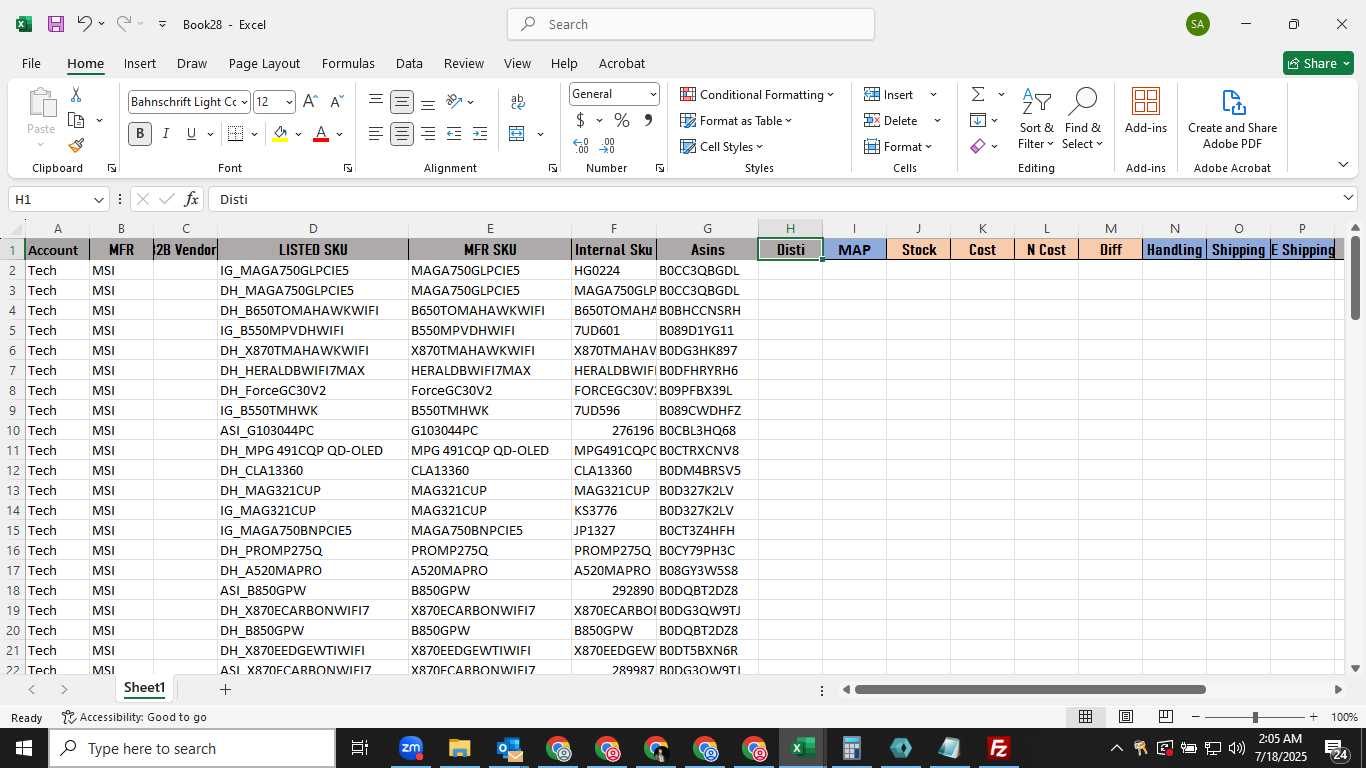This screenshot has height=768, width=1366.
Task: Click Decrease Font Size icon
Action: coord(336,102)
